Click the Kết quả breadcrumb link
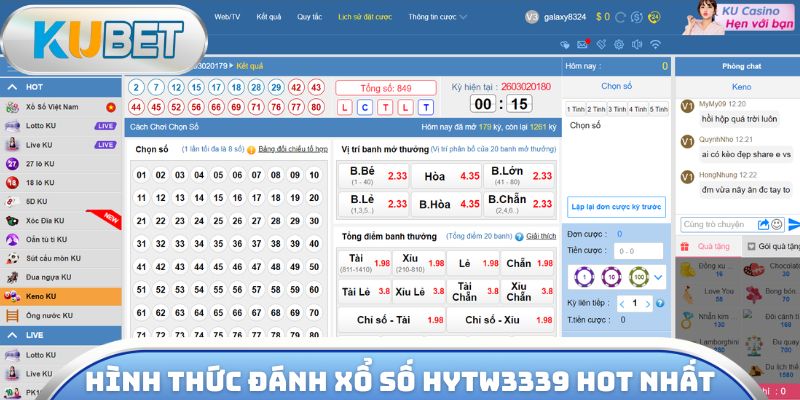 coord(249,66)
